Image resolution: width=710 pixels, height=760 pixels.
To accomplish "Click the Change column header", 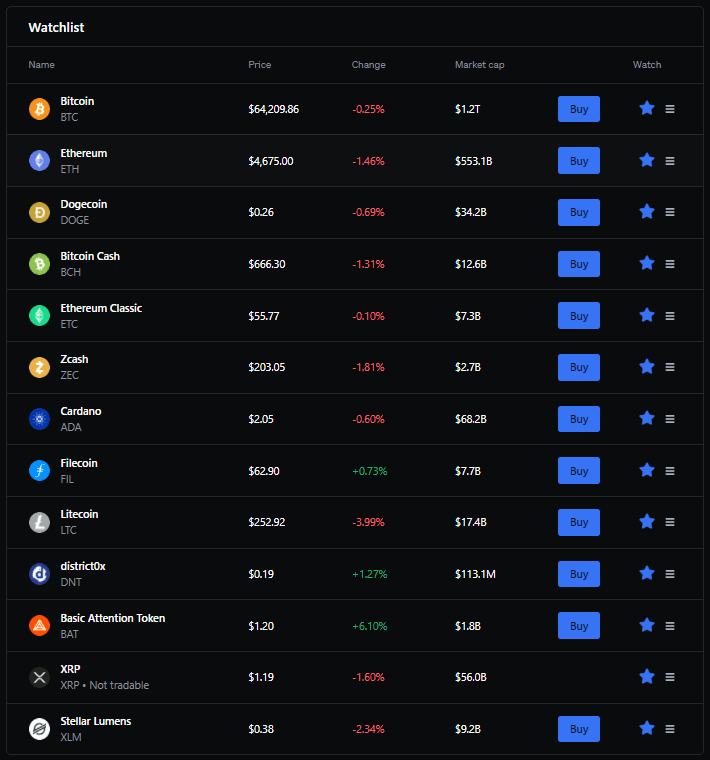I will pyautogui.click(x=368, y=65).
